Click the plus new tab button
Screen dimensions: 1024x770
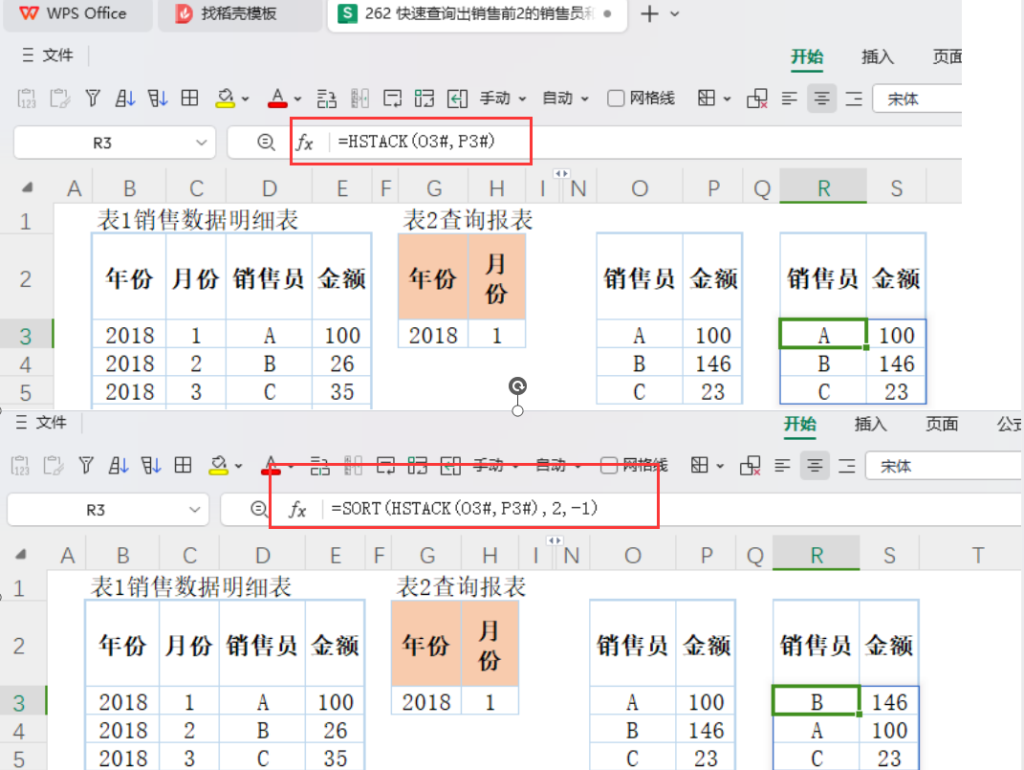coord(649,14)
